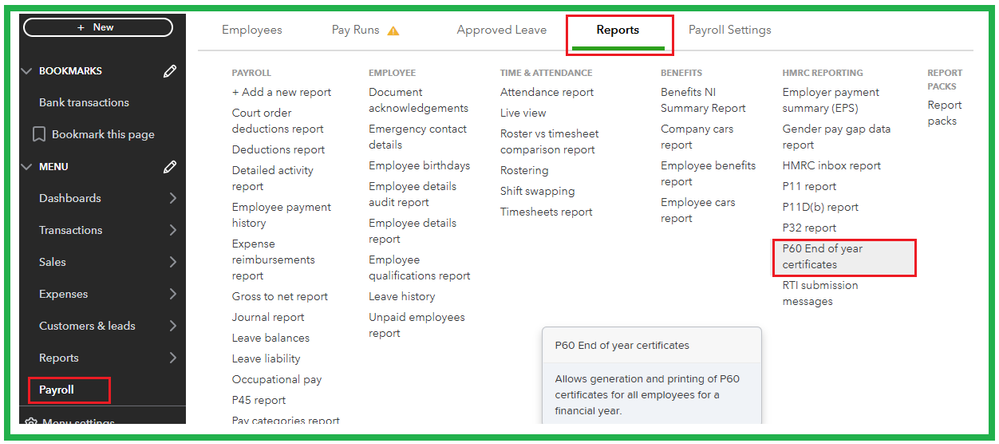Open the Shift swapping report
The width and height of the screenshot is (999, 444).
click(x=537, y=191)
